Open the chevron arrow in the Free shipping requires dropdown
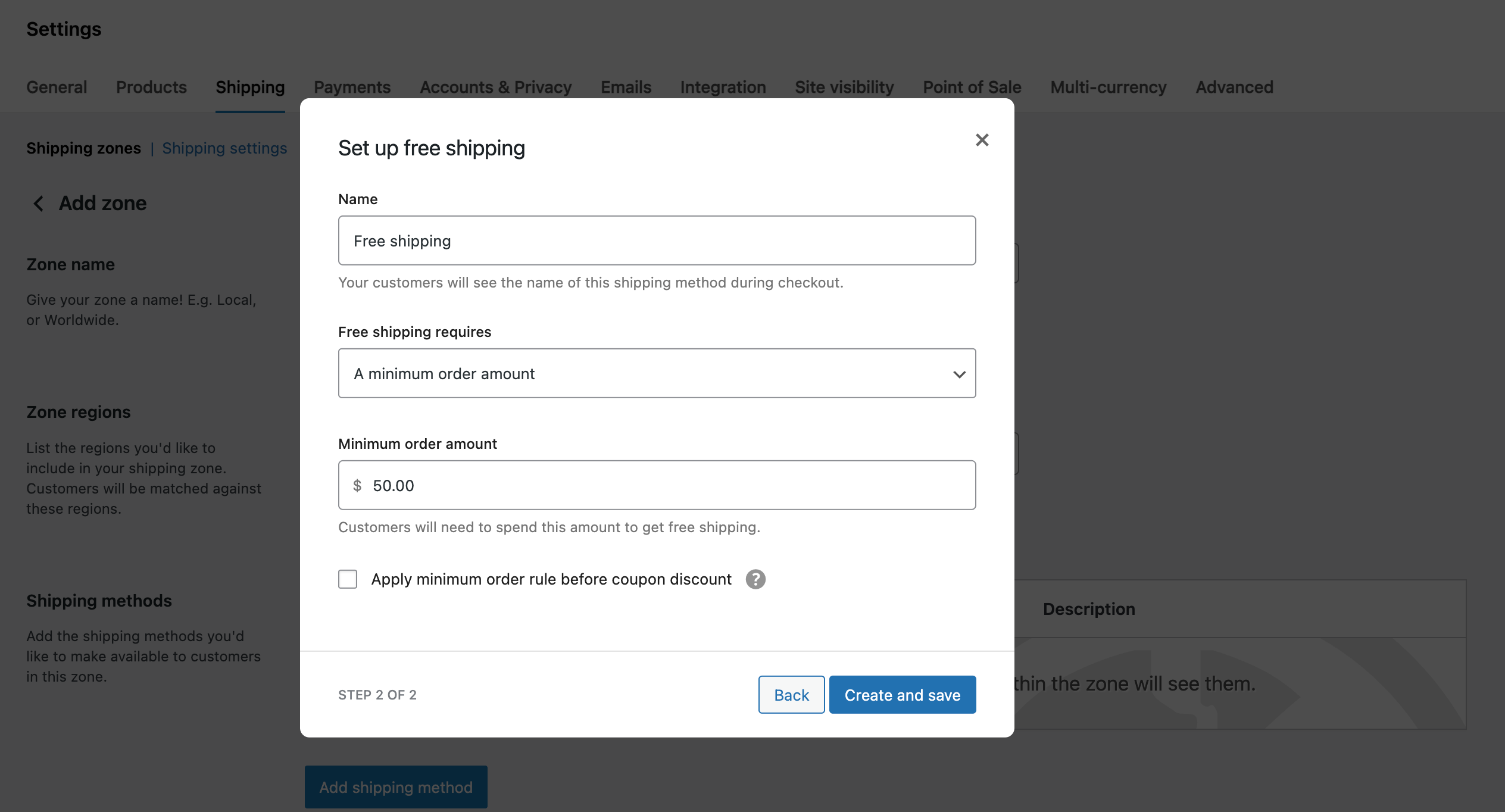Image resolution: width=1505 pixels, height=812 pixels. pyautogui.click(x=959, y=374)
